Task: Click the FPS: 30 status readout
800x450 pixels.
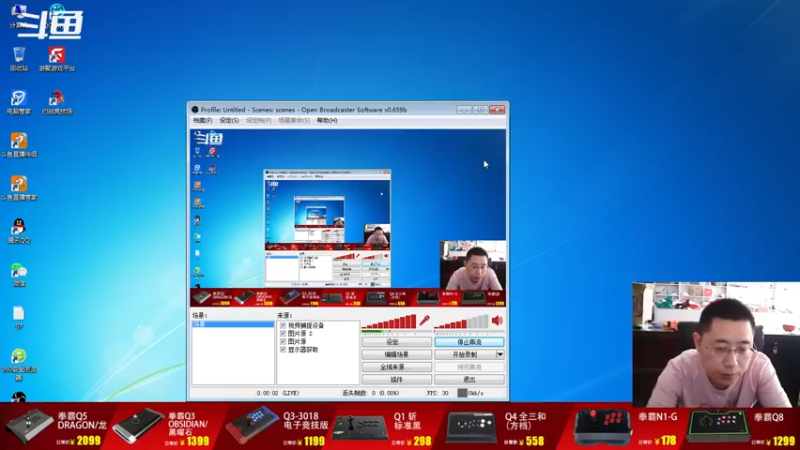Action: pos(438,393)
